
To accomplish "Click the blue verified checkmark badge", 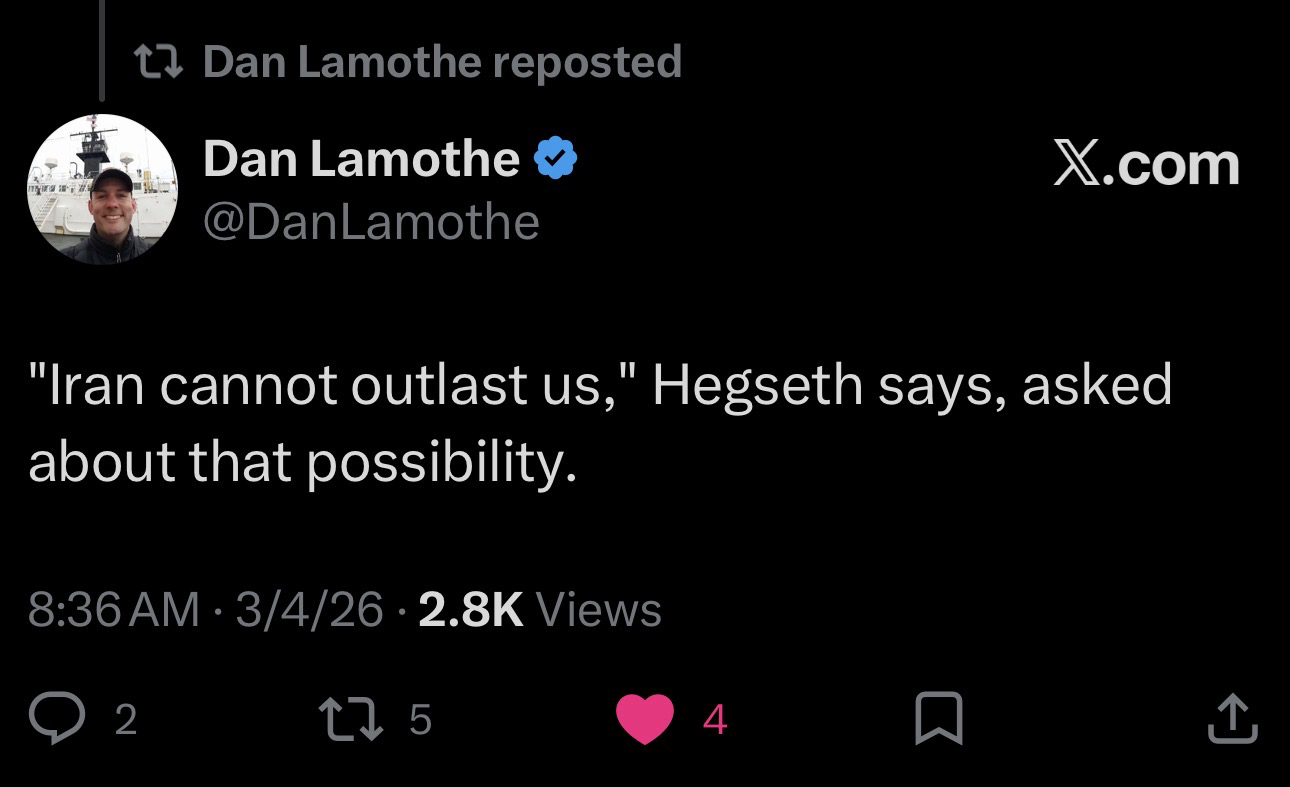I will tap(557, 159).
